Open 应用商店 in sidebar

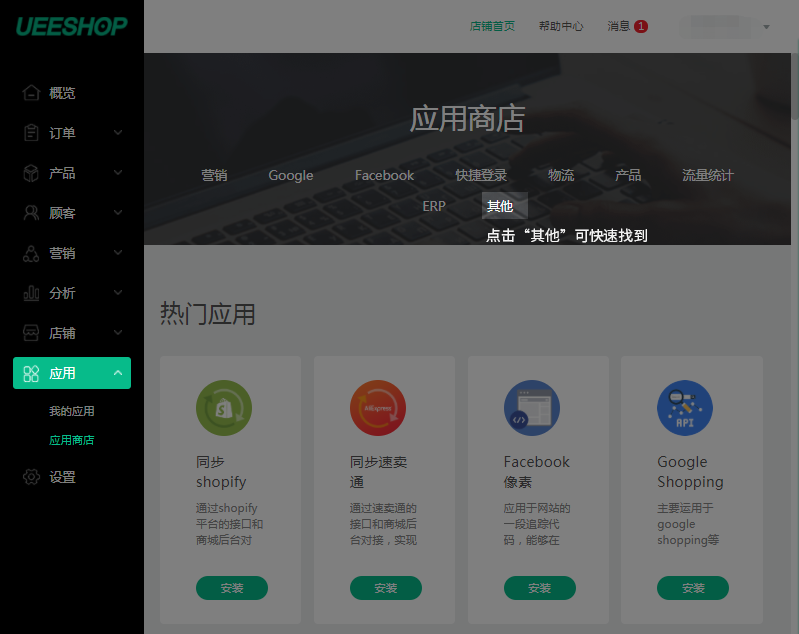[x=72, y=440]
